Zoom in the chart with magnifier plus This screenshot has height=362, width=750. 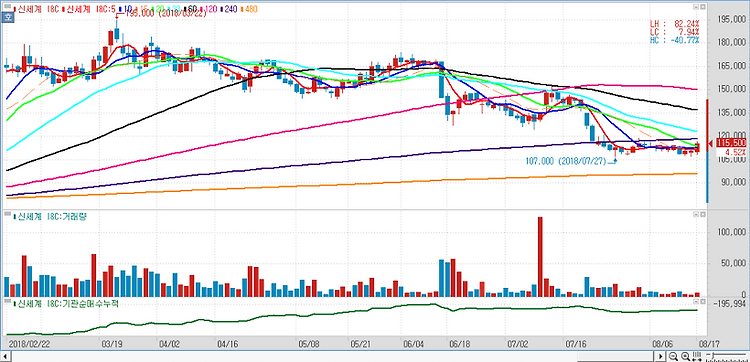(685, 356)
